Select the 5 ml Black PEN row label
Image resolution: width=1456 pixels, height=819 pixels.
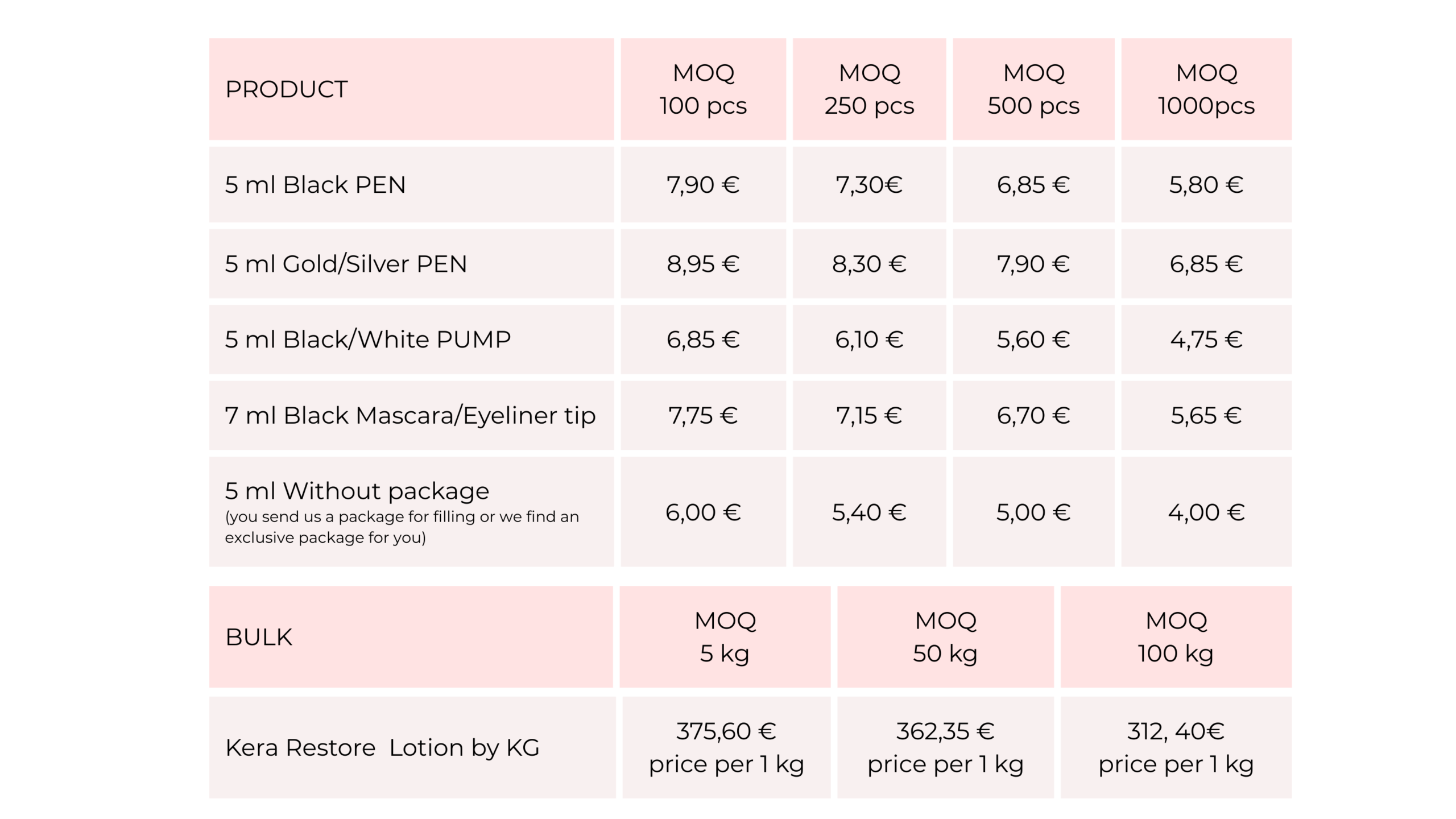tap(315, 185)
